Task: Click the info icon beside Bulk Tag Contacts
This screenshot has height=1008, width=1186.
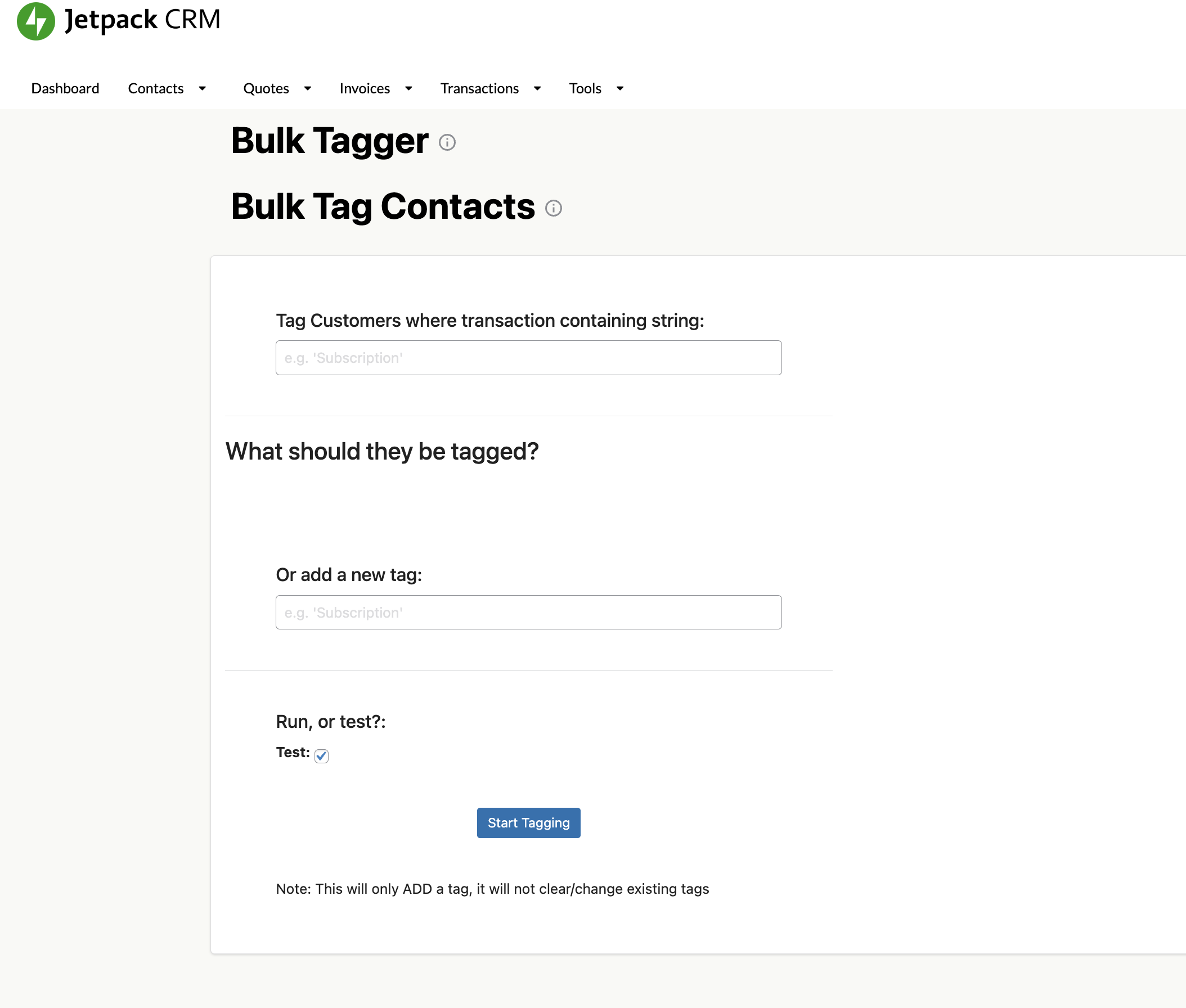Action: (553, 208)
